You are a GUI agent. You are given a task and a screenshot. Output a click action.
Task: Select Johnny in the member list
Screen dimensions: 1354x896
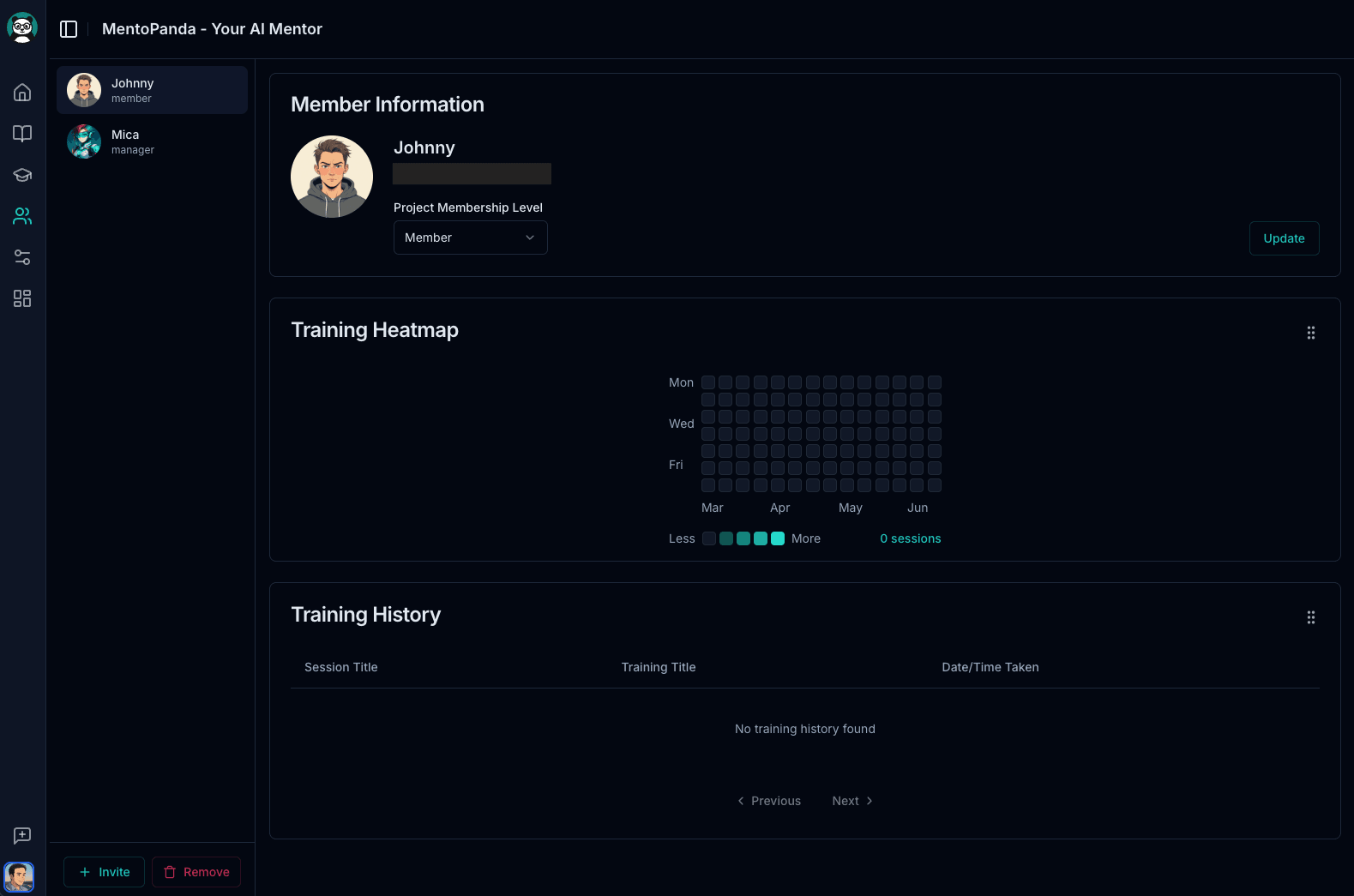coord(152,90)
